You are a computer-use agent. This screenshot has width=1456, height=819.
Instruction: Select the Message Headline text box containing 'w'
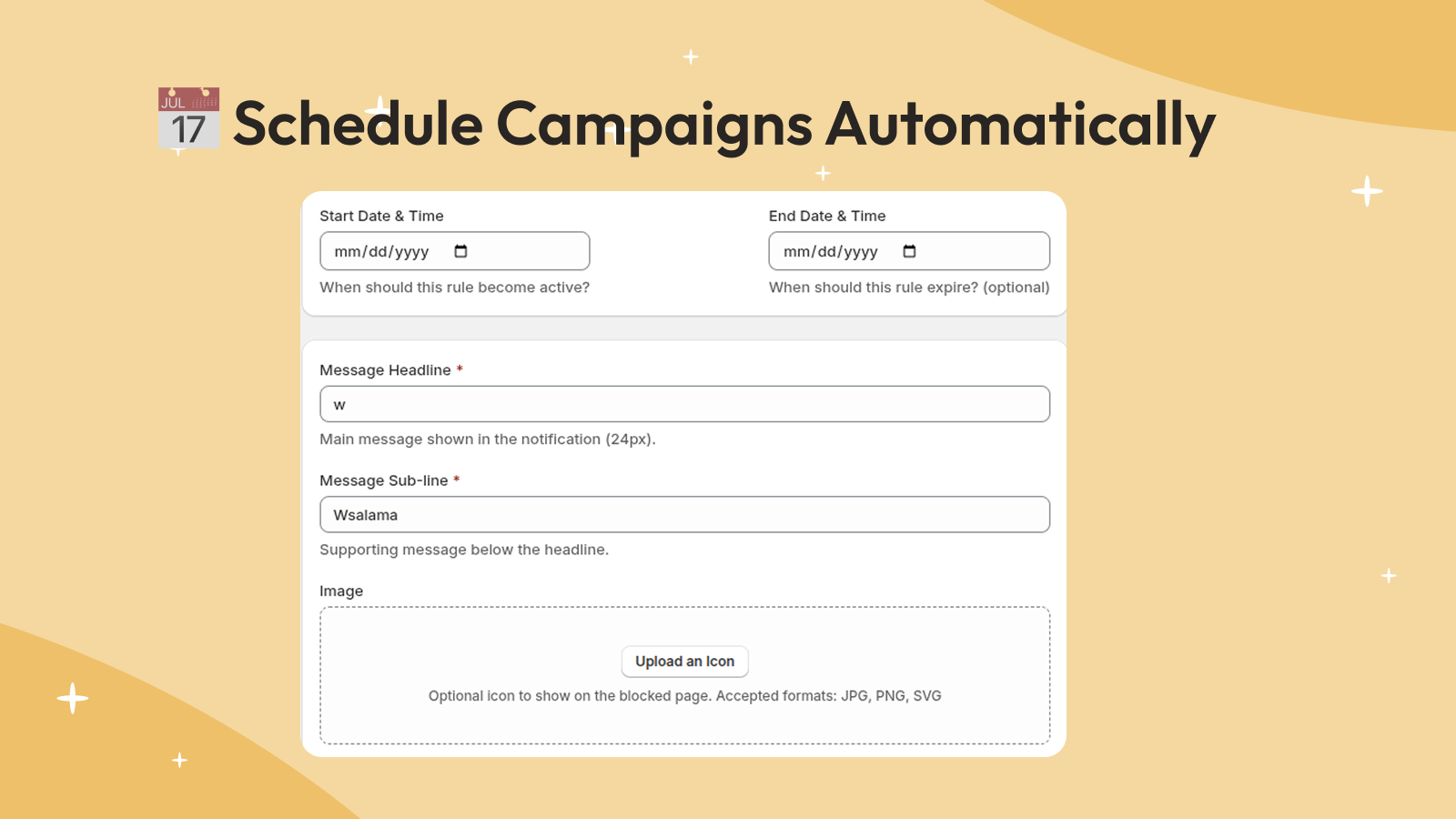coord(684,404)
